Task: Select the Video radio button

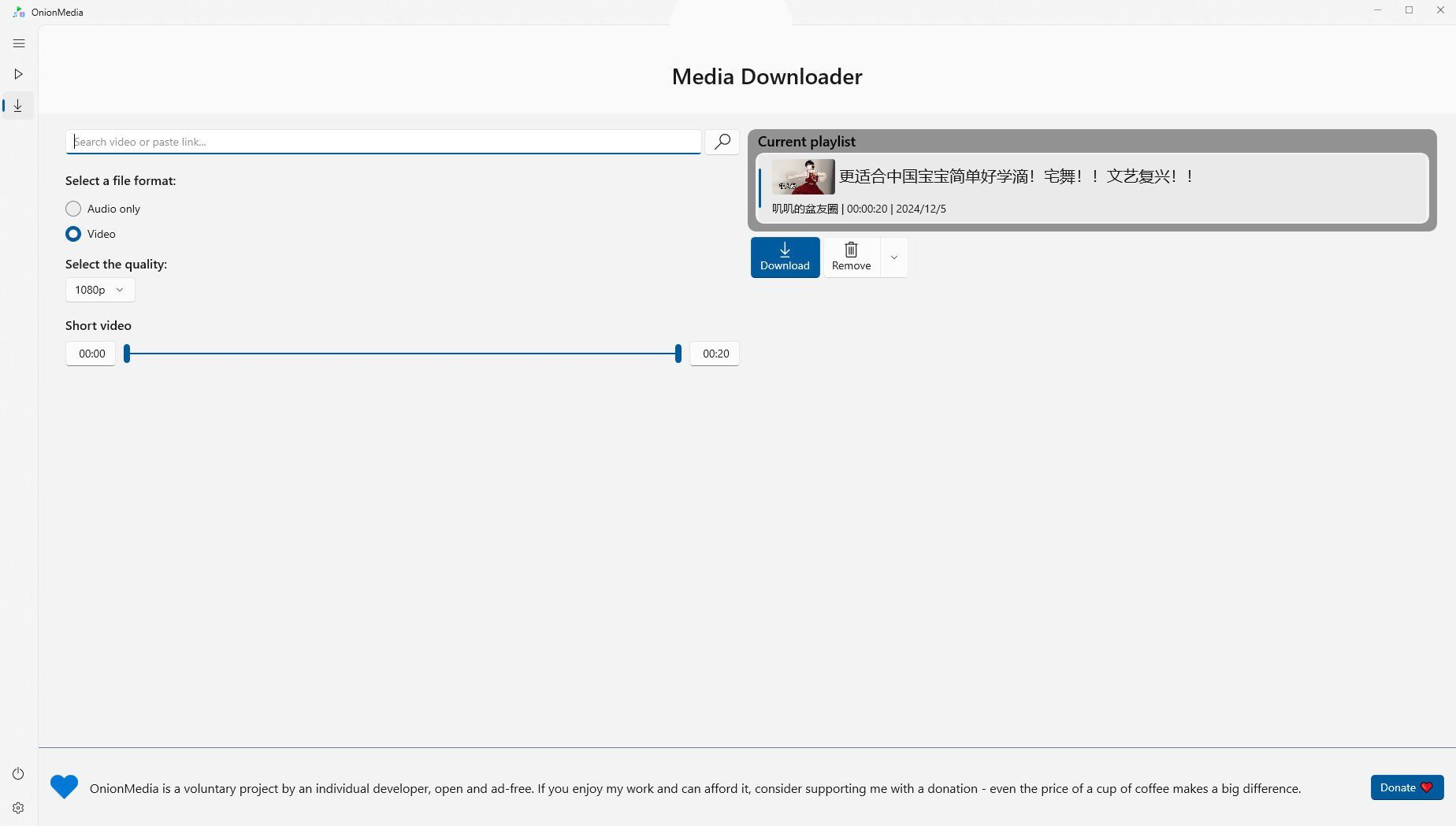Action: [73, 234]
